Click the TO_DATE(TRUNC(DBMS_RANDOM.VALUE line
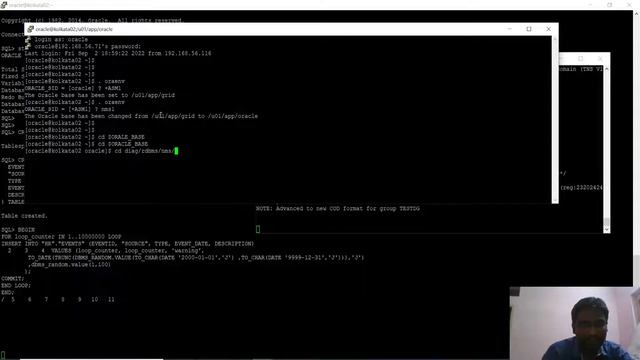Image resolution: width=640 pixels, height=360 pixels. pos(196,258)
